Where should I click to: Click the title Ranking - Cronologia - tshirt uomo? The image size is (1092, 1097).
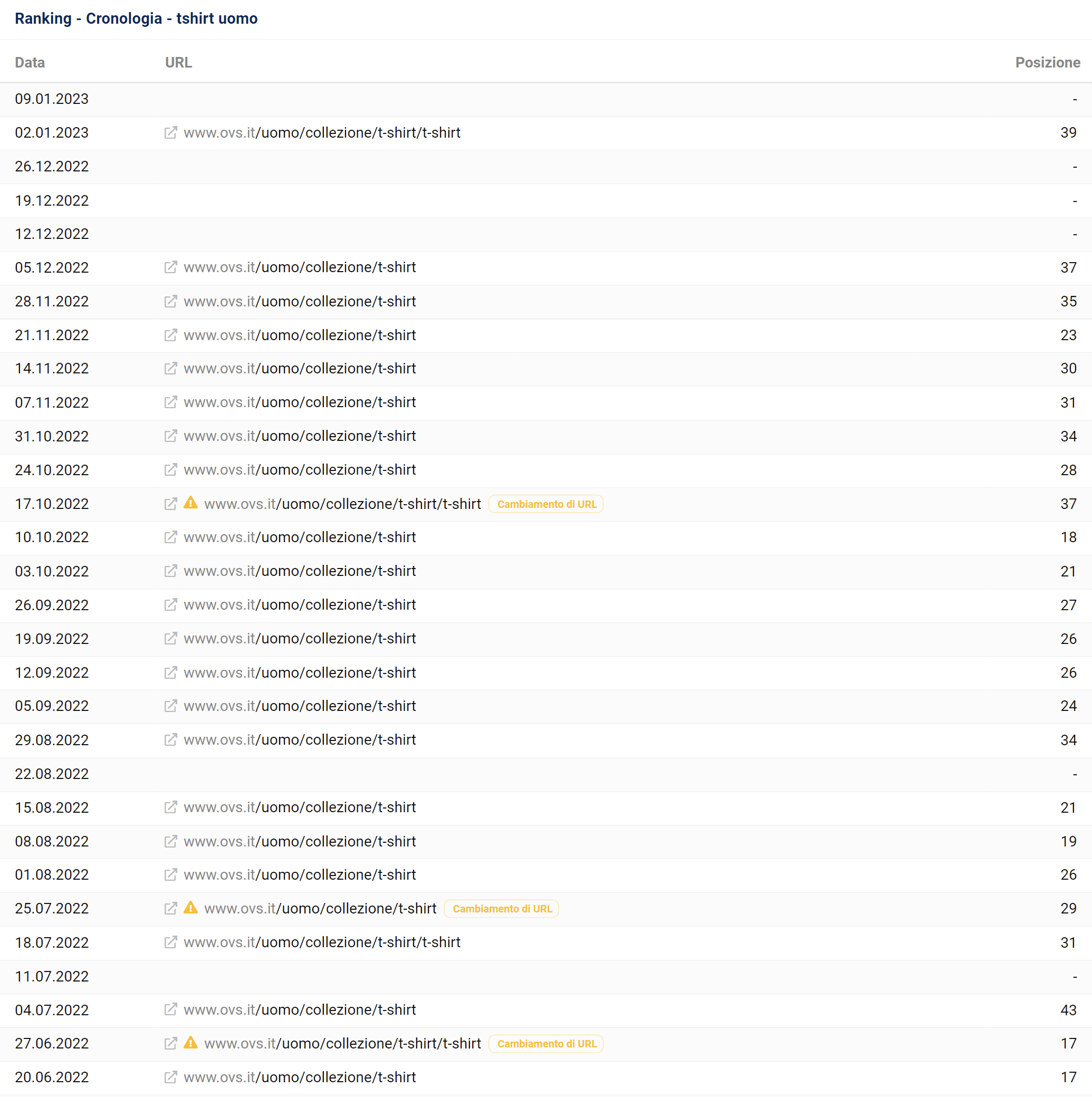(136, 19)
